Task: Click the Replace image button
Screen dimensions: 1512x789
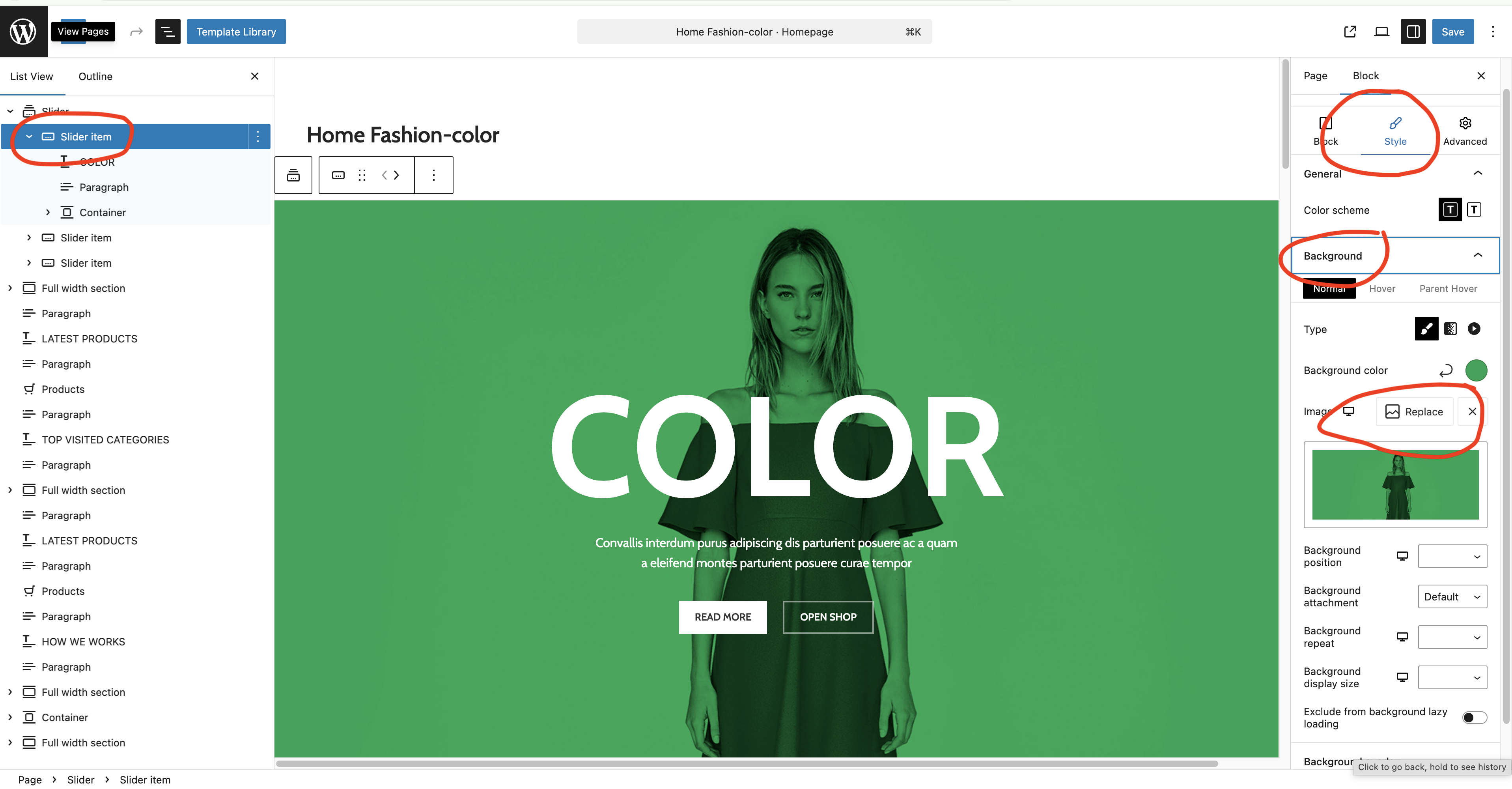Action: [1415, 411]
